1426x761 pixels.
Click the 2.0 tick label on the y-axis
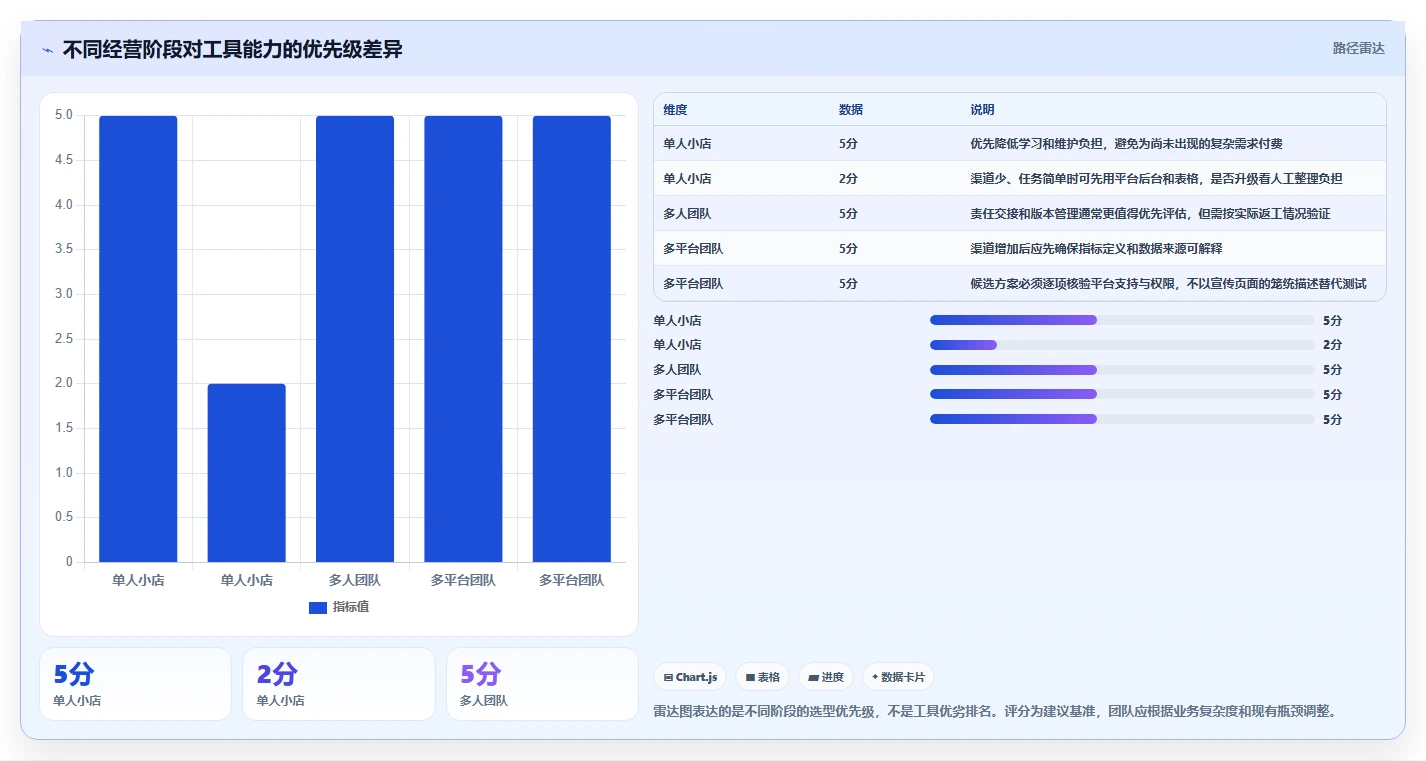coord(63,384)
